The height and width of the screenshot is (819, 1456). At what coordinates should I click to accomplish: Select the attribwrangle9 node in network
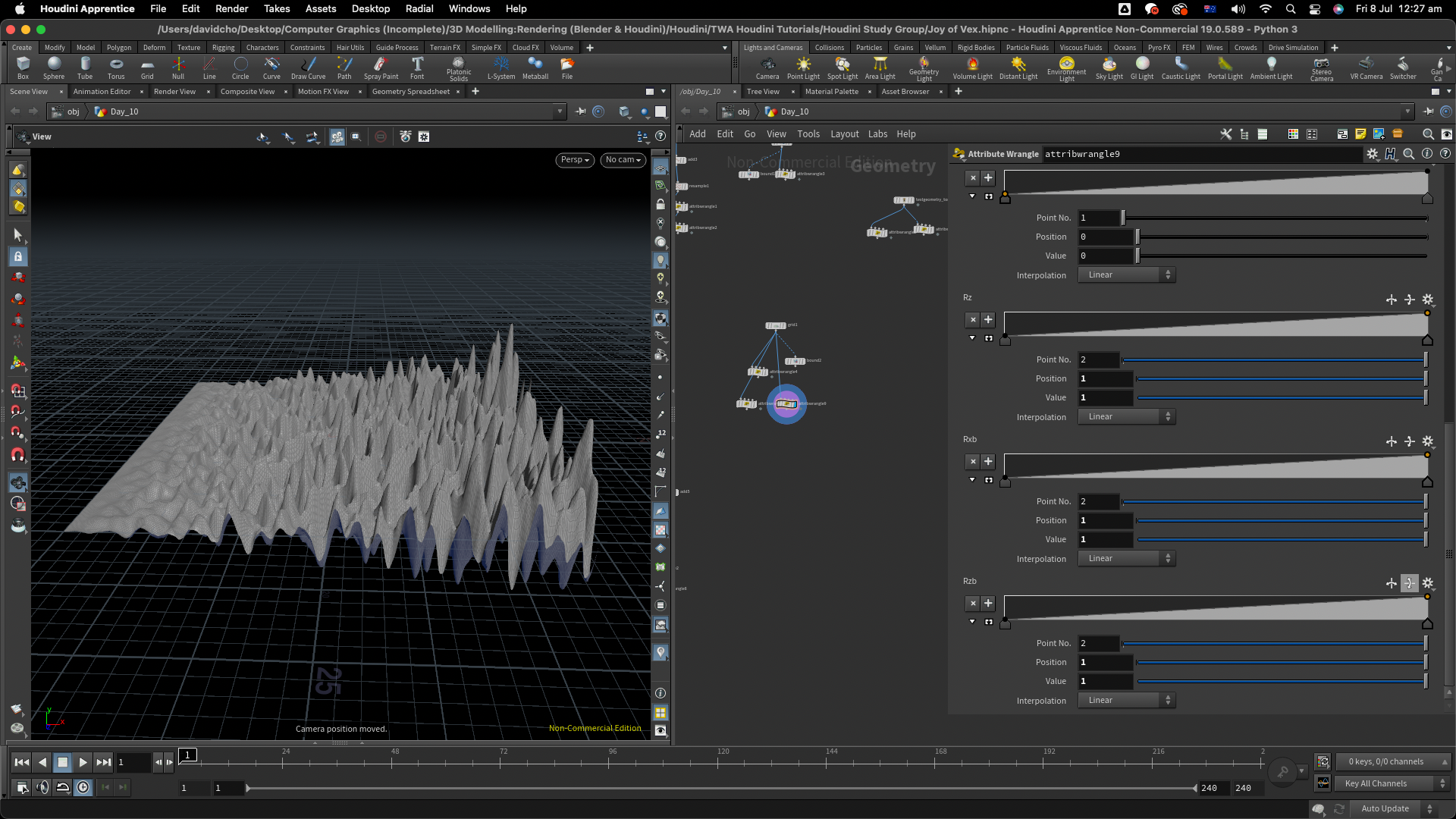tap(786, 404)
